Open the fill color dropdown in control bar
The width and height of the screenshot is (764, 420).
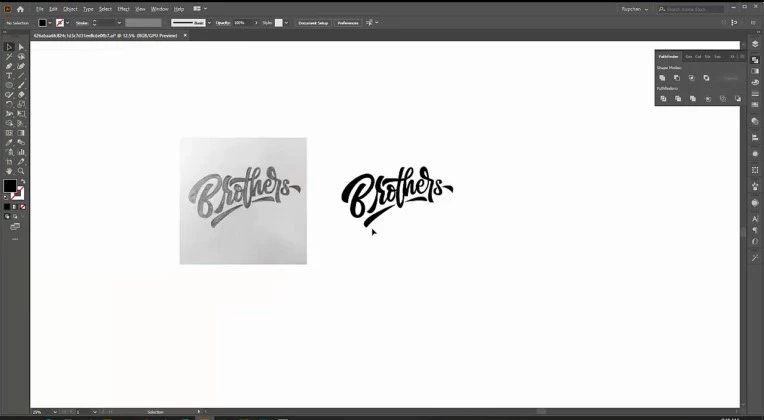click(50, 23)
